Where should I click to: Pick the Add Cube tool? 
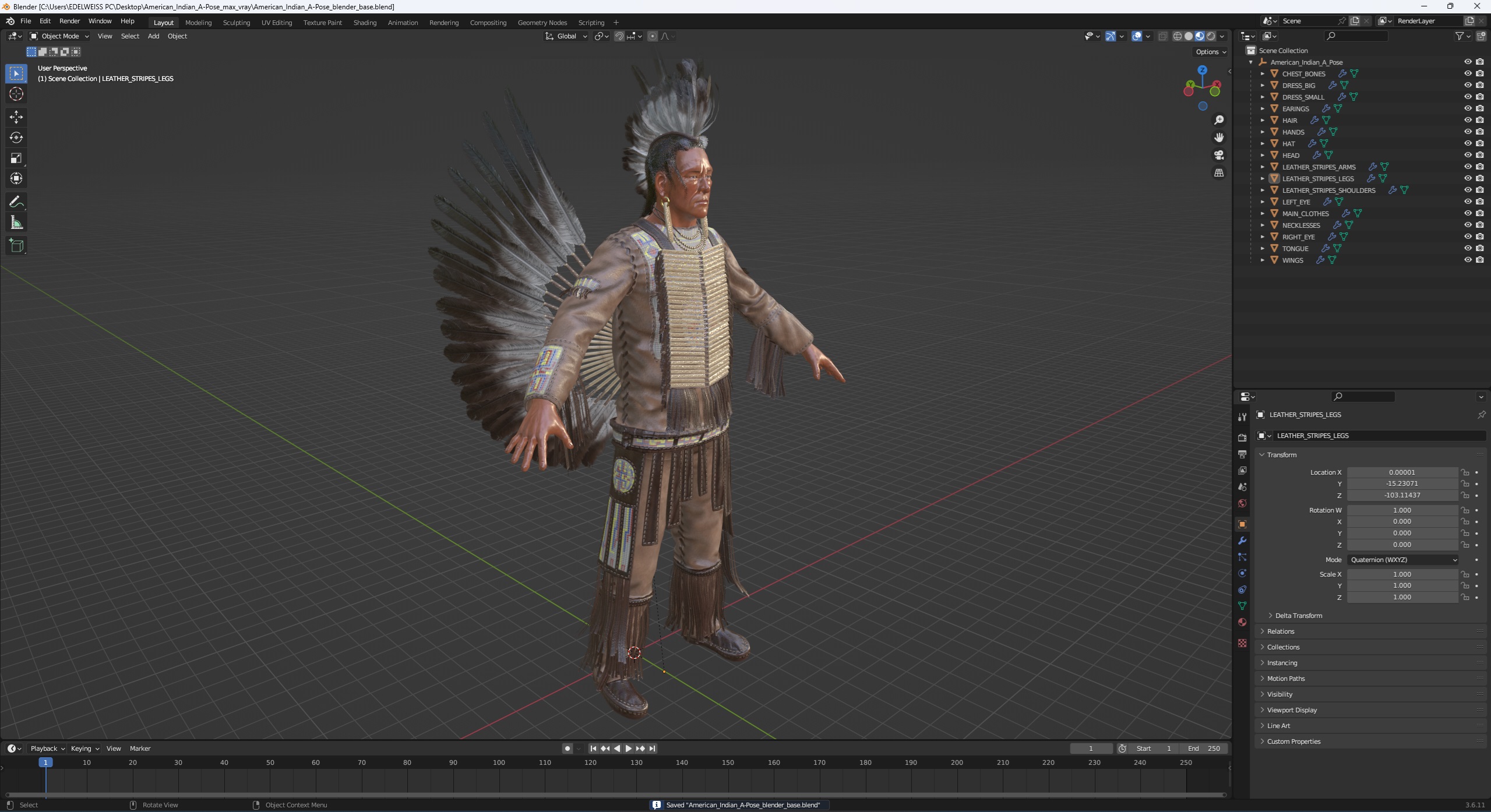16,246
